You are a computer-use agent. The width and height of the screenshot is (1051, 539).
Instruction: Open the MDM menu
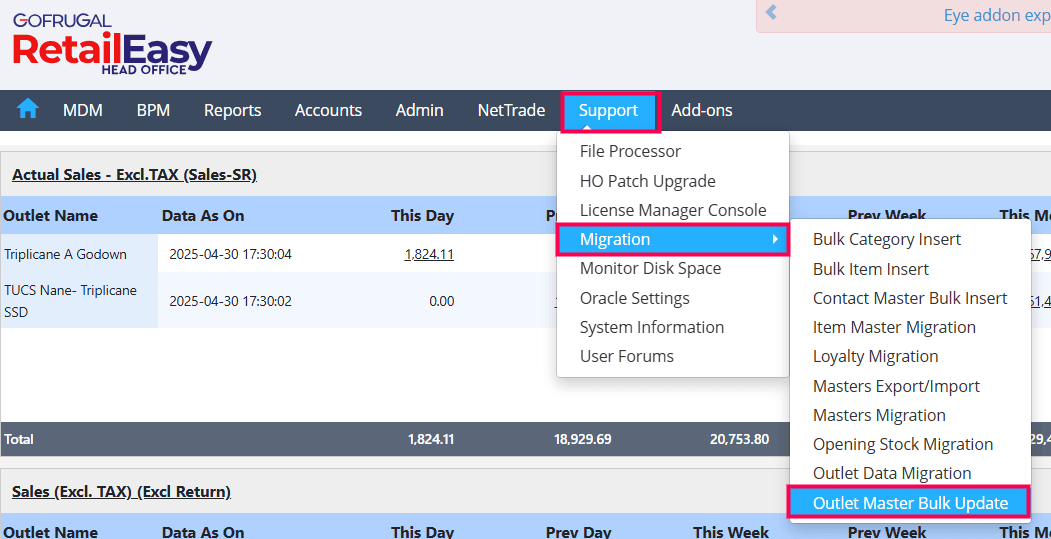[83, 110]
